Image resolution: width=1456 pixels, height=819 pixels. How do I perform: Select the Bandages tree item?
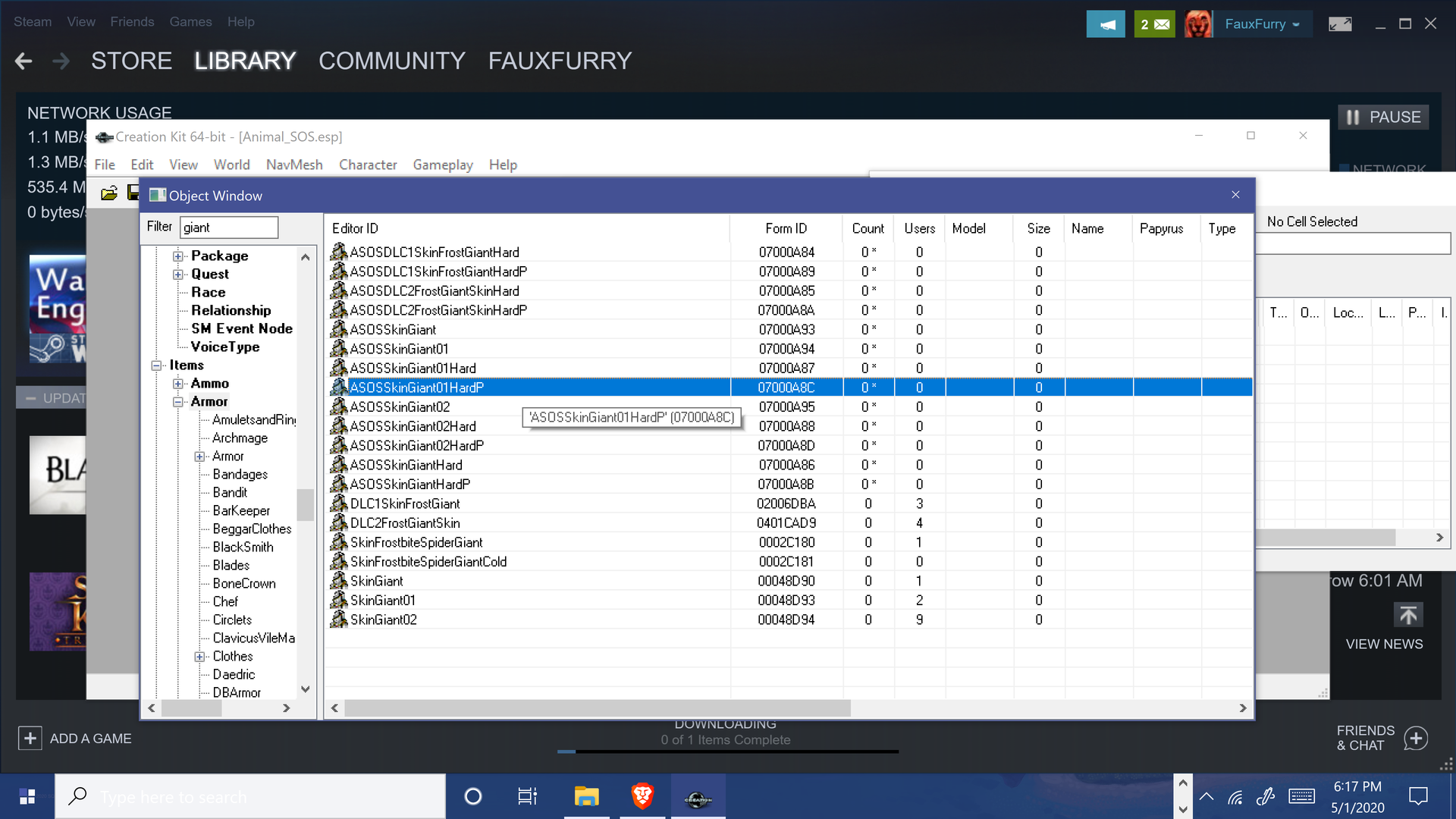tap(240, 474)
